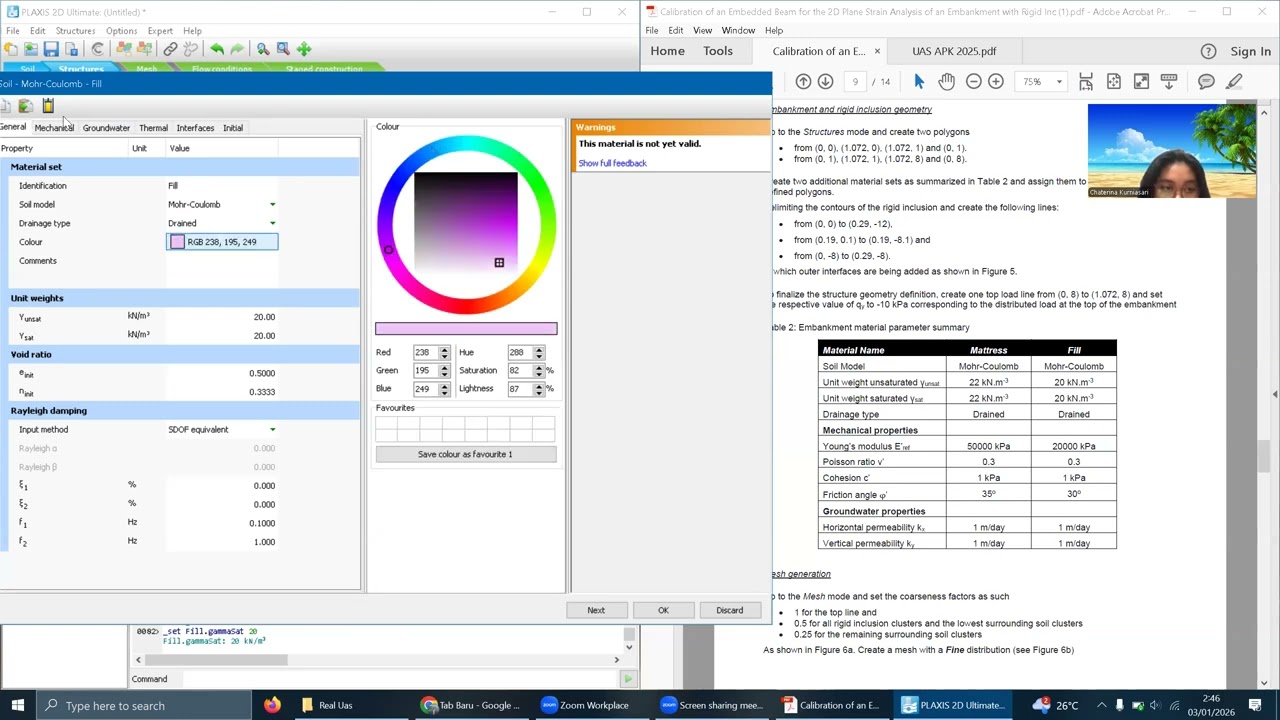This screenshot has height=720, width=1280.
Task: Open the Window menu in Acrobat
Action: coord(738,30)
